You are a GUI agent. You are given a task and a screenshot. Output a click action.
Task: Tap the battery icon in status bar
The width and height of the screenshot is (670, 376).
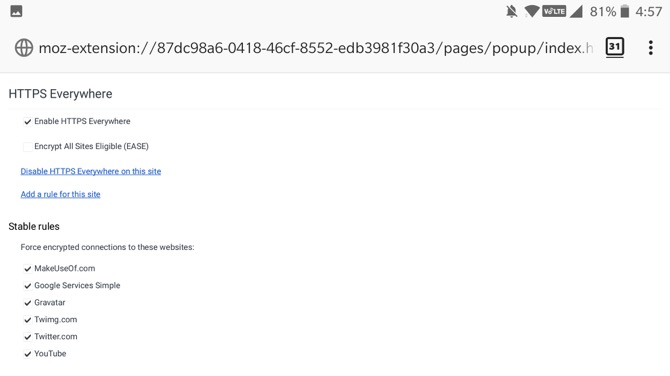[x=625, y=11]
